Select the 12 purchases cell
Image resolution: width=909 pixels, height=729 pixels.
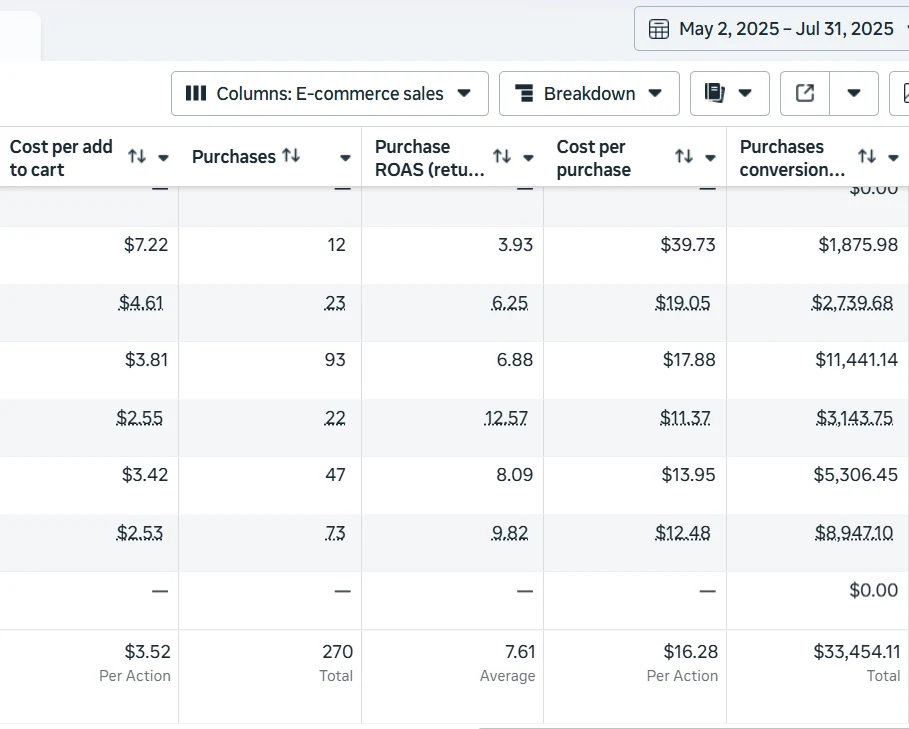(x=336, y=245)
